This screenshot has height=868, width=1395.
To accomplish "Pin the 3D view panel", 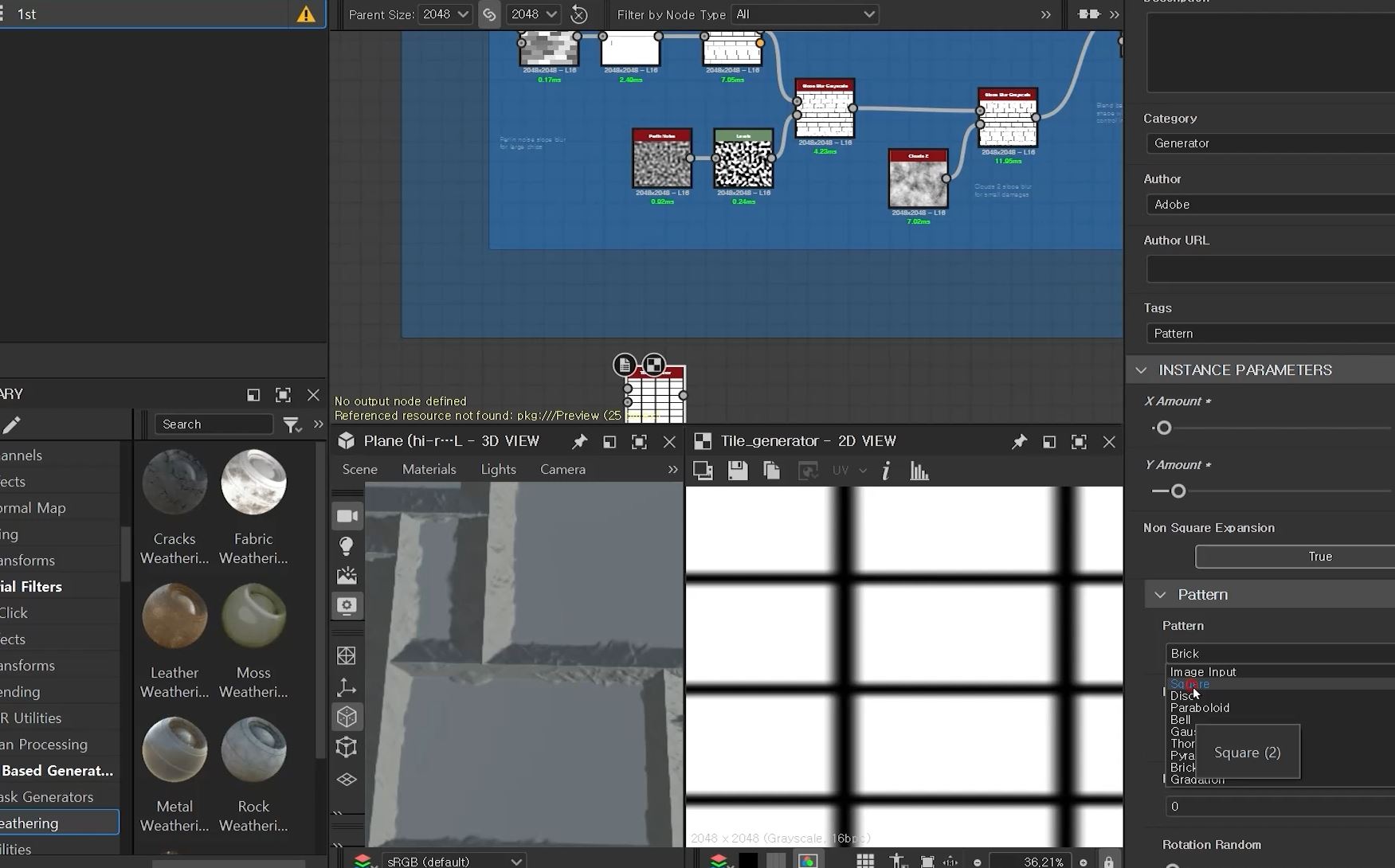I will click(579, 441).
